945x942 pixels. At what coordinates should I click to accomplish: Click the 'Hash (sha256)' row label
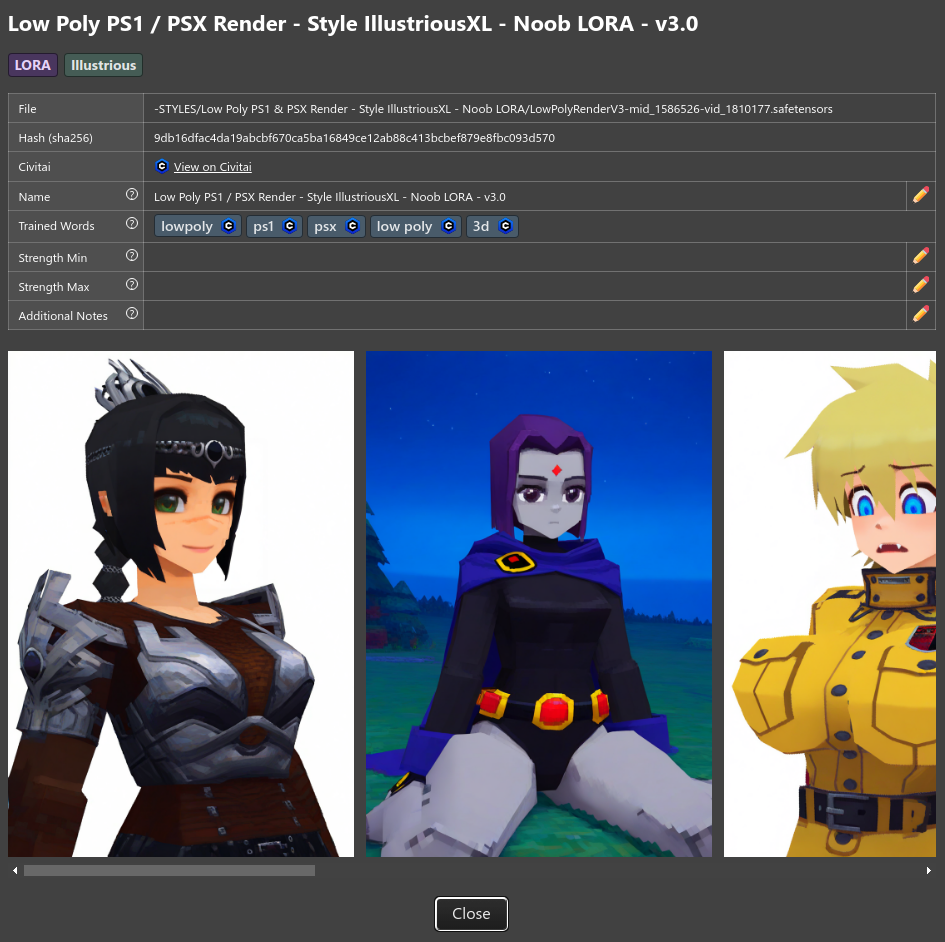click(55, 138)
